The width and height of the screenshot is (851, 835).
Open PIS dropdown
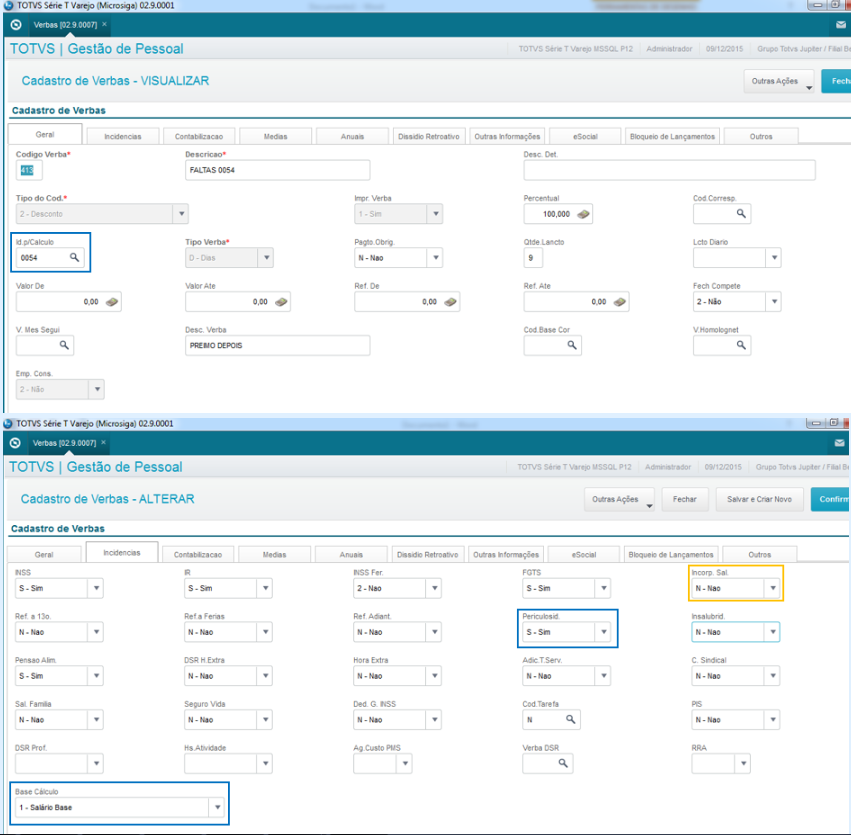click(x=773, y=720)
